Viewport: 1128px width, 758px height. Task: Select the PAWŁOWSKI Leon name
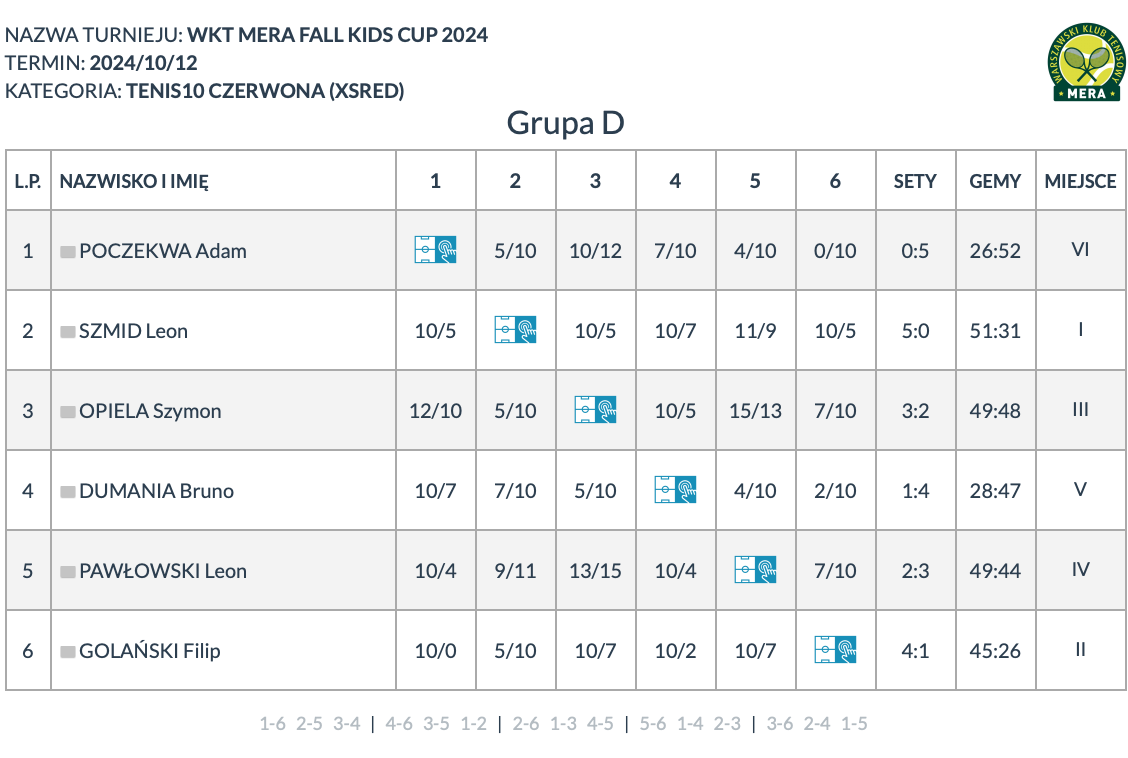click(x=163, y=571)
